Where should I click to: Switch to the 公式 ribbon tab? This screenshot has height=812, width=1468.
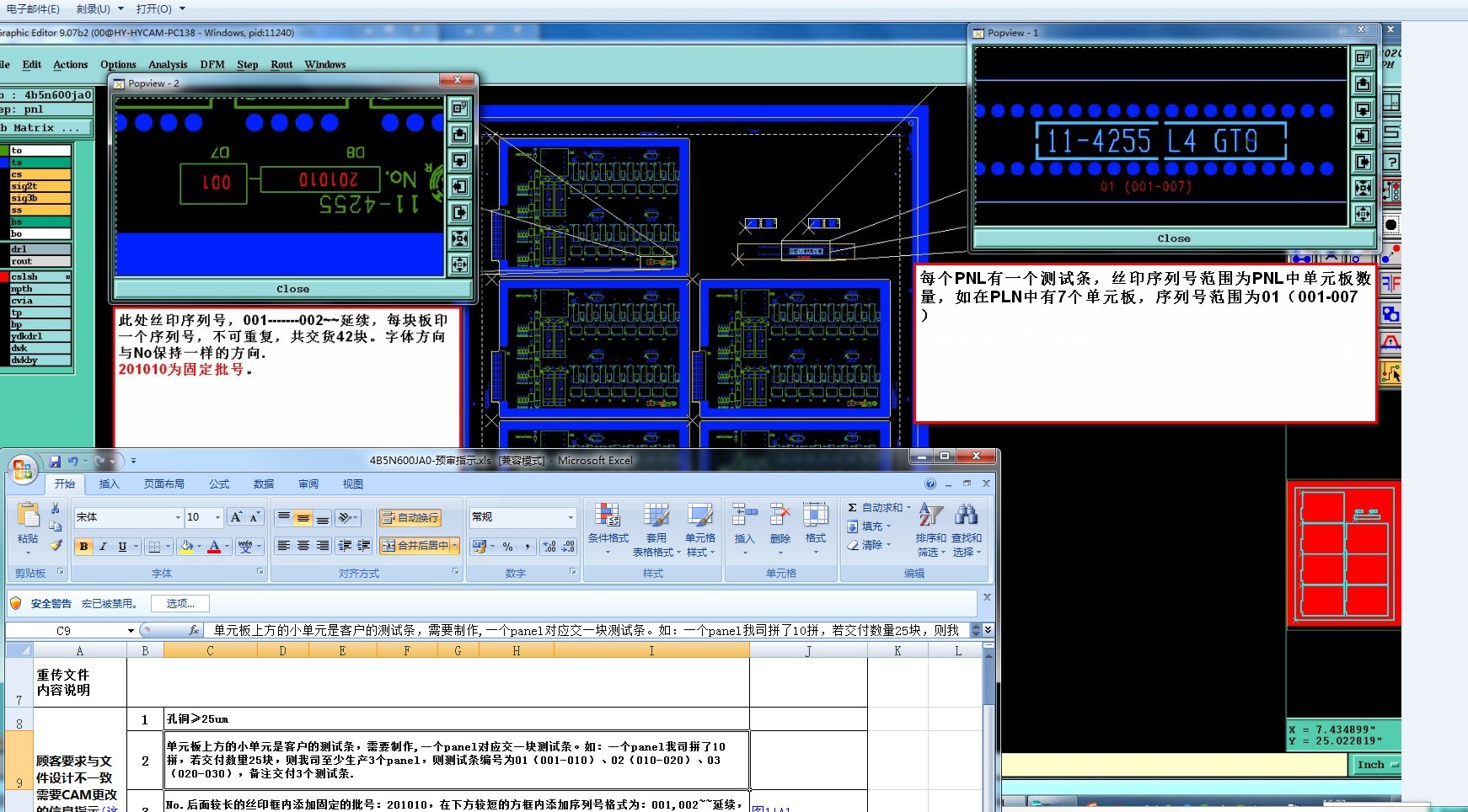pyautogui.click(x=219, y=484)
